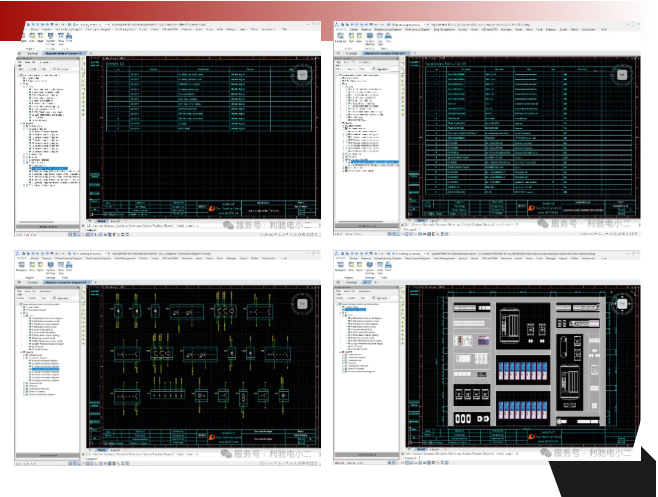Open Manufacturing Diagram menu in connection diagram window
The image size is (658, 497).
coord(69,258)
